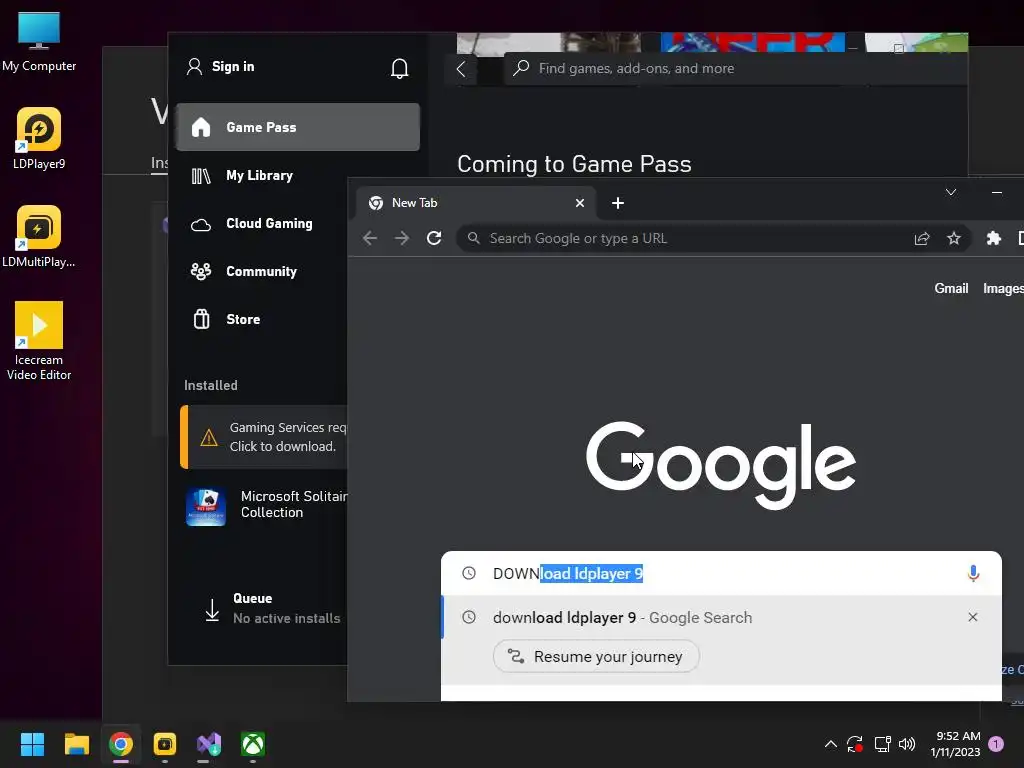Image resolution: width=1024 pixels, height=768 pixels.
Task: Open Xbox notifications bell
Action: pos(399,68)
